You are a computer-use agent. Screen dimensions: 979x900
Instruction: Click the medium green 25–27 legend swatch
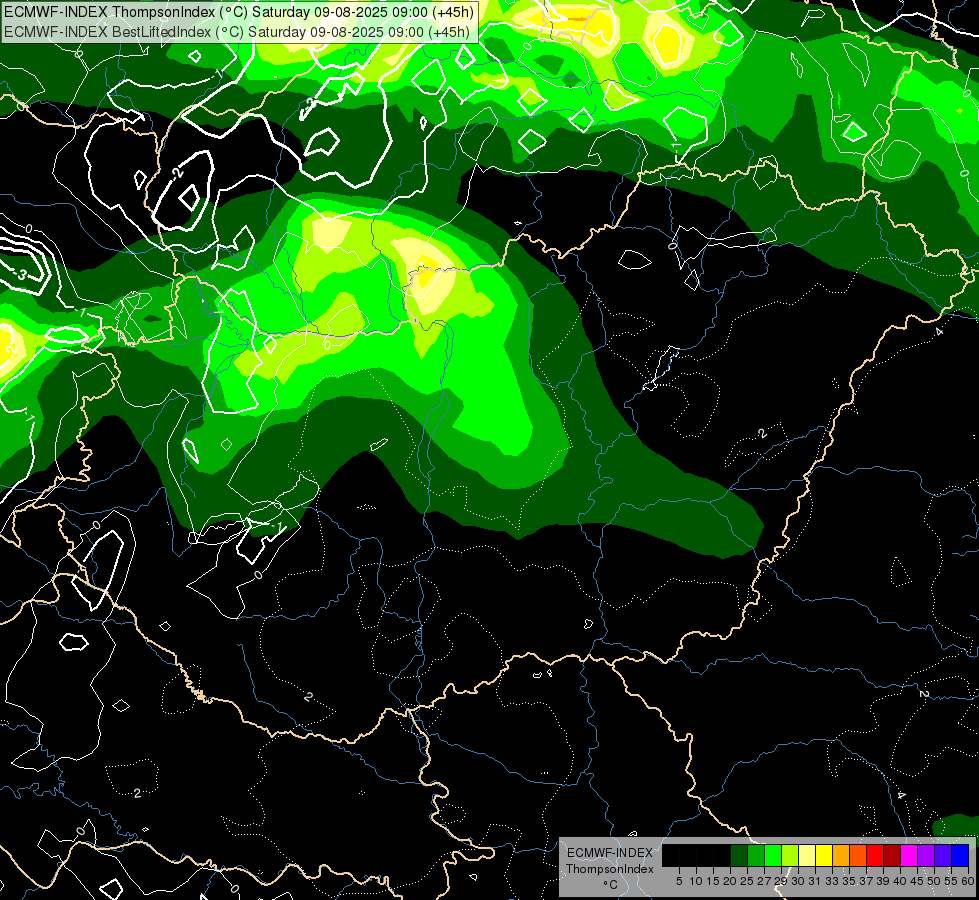click(756, 855)
